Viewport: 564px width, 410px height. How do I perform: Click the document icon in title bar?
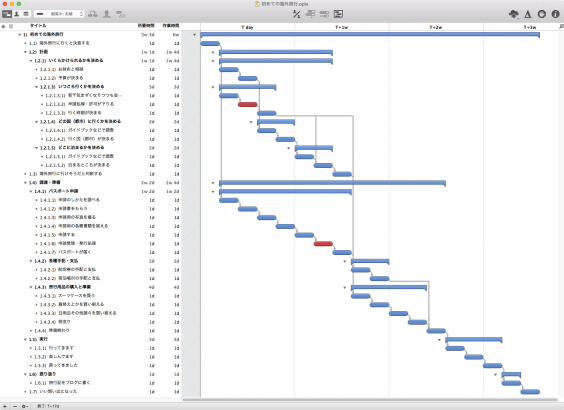[257, 4]
